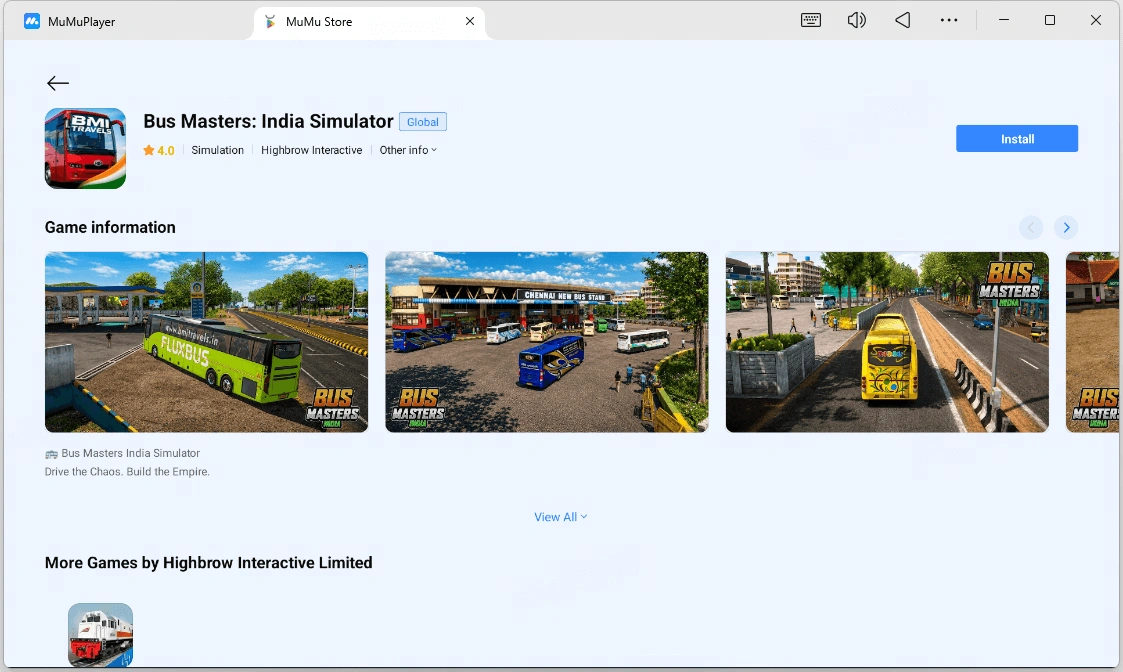This screenshot has width=1123, height=672.
Task: Open the Chennai bus stand screenshot
Action: click(x=546, y=342)
